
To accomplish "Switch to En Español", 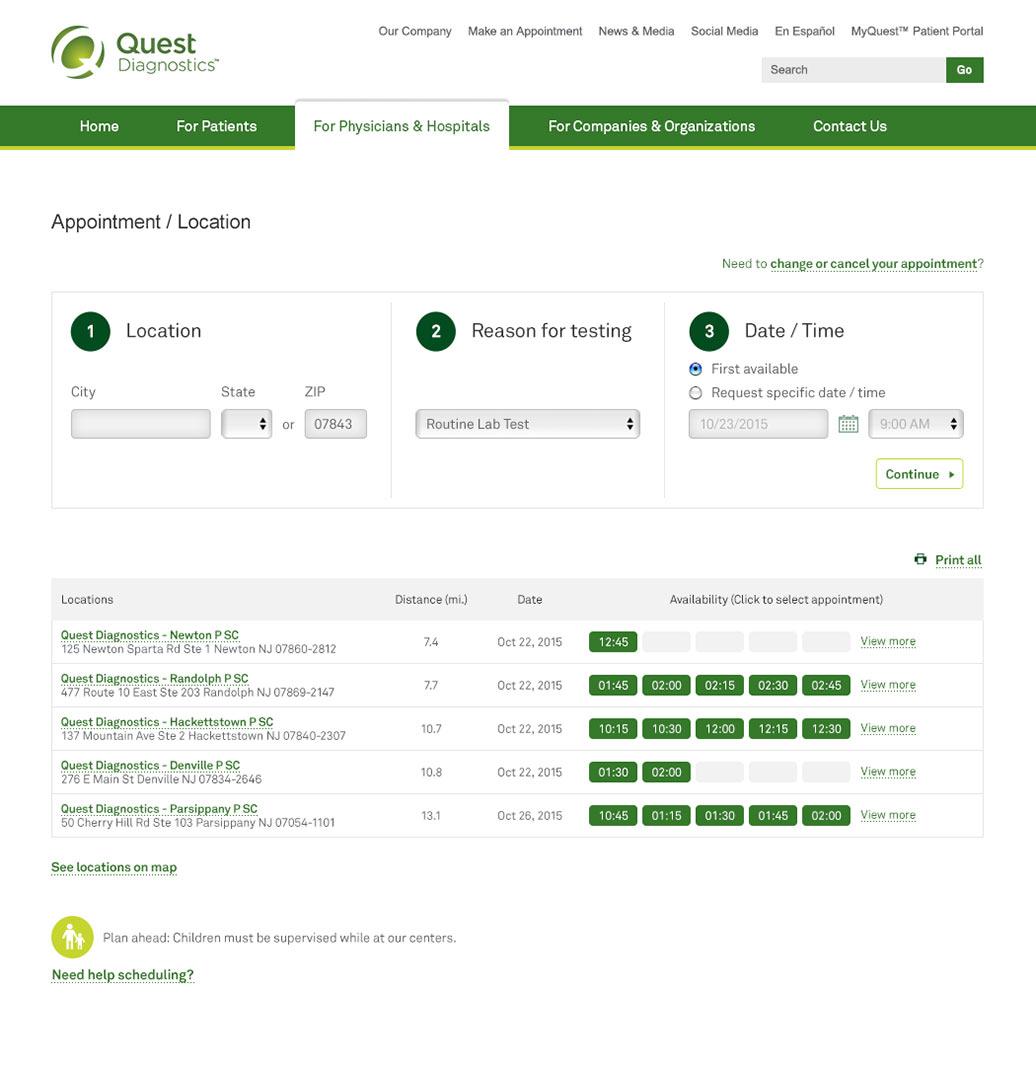I will point(805,31).
